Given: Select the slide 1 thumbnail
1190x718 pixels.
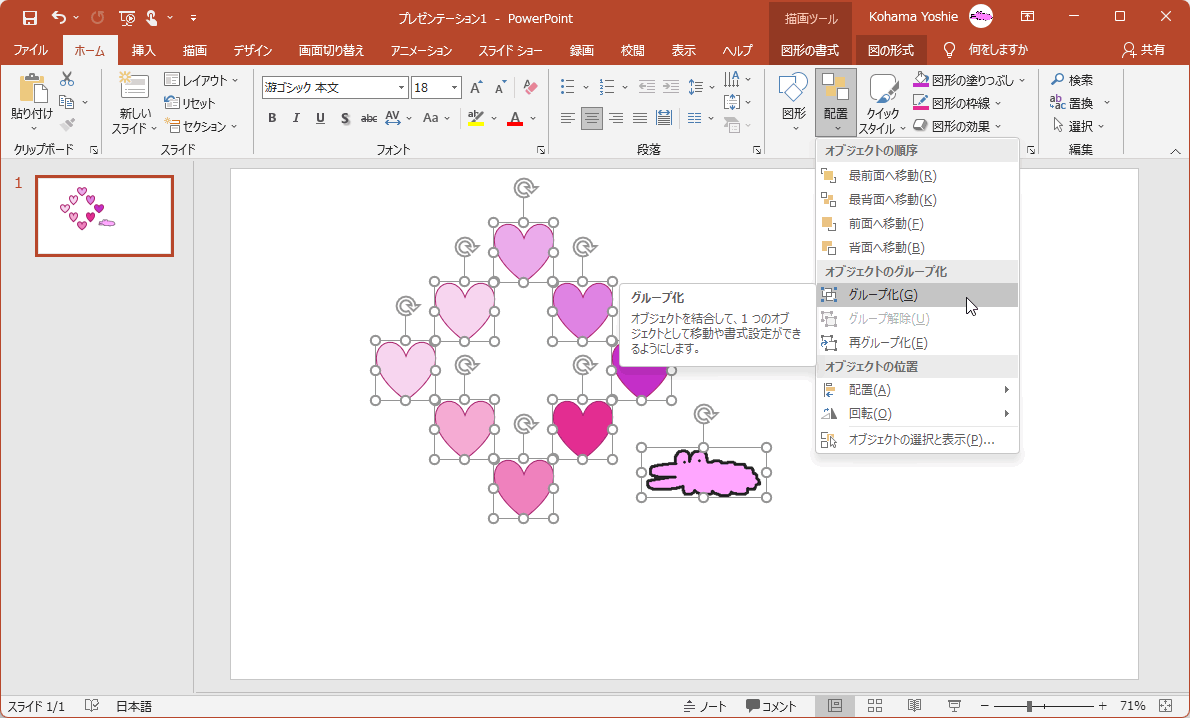Looking at the screenshot, I should [x=104, y=216].
